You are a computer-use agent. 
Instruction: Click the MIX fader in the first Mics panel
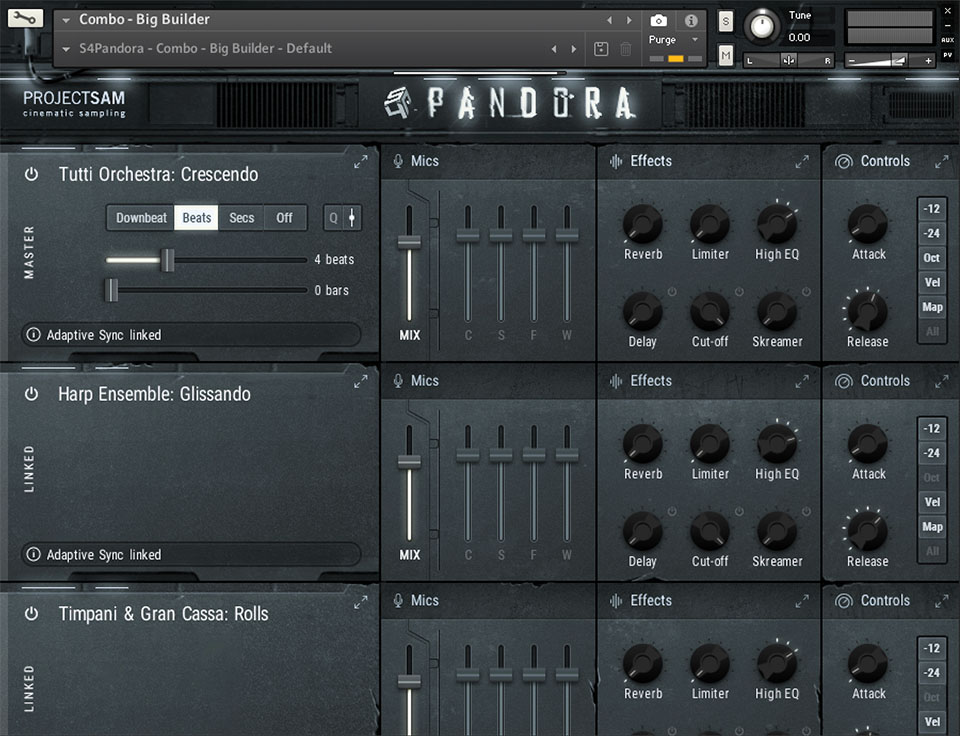click(409, 241)
